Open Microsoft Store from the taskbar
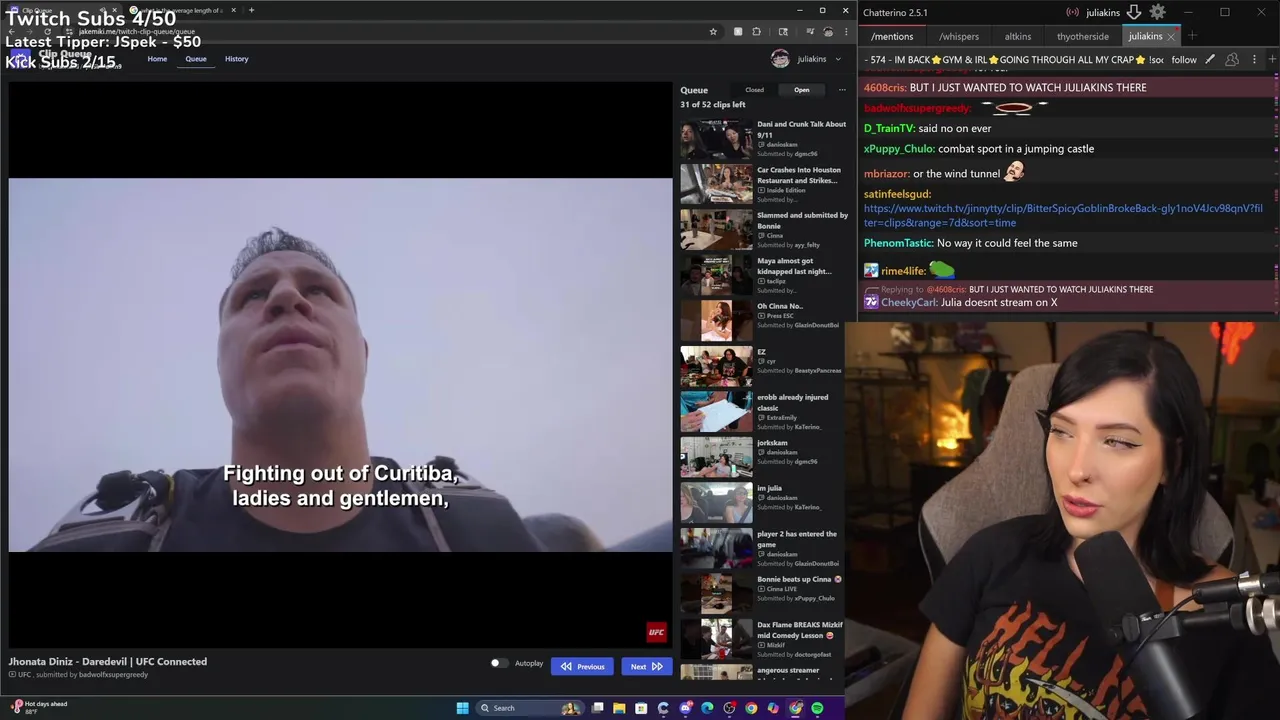The height and width of the screenshot is (720, 1280). [641, 708]
